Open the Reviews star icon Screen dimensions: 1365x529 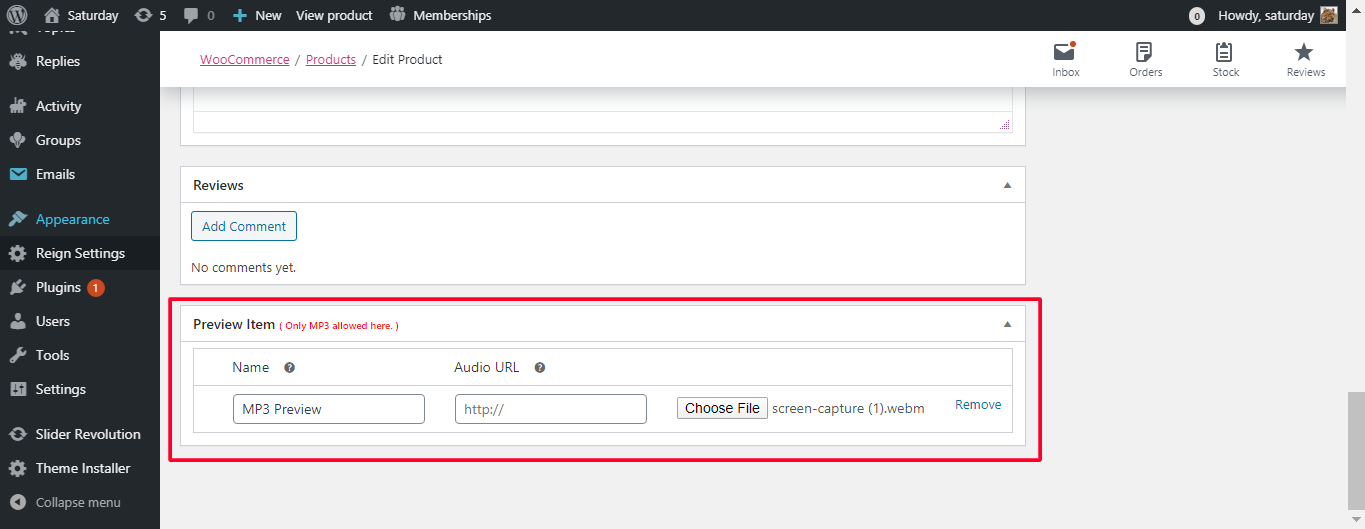1305,59
